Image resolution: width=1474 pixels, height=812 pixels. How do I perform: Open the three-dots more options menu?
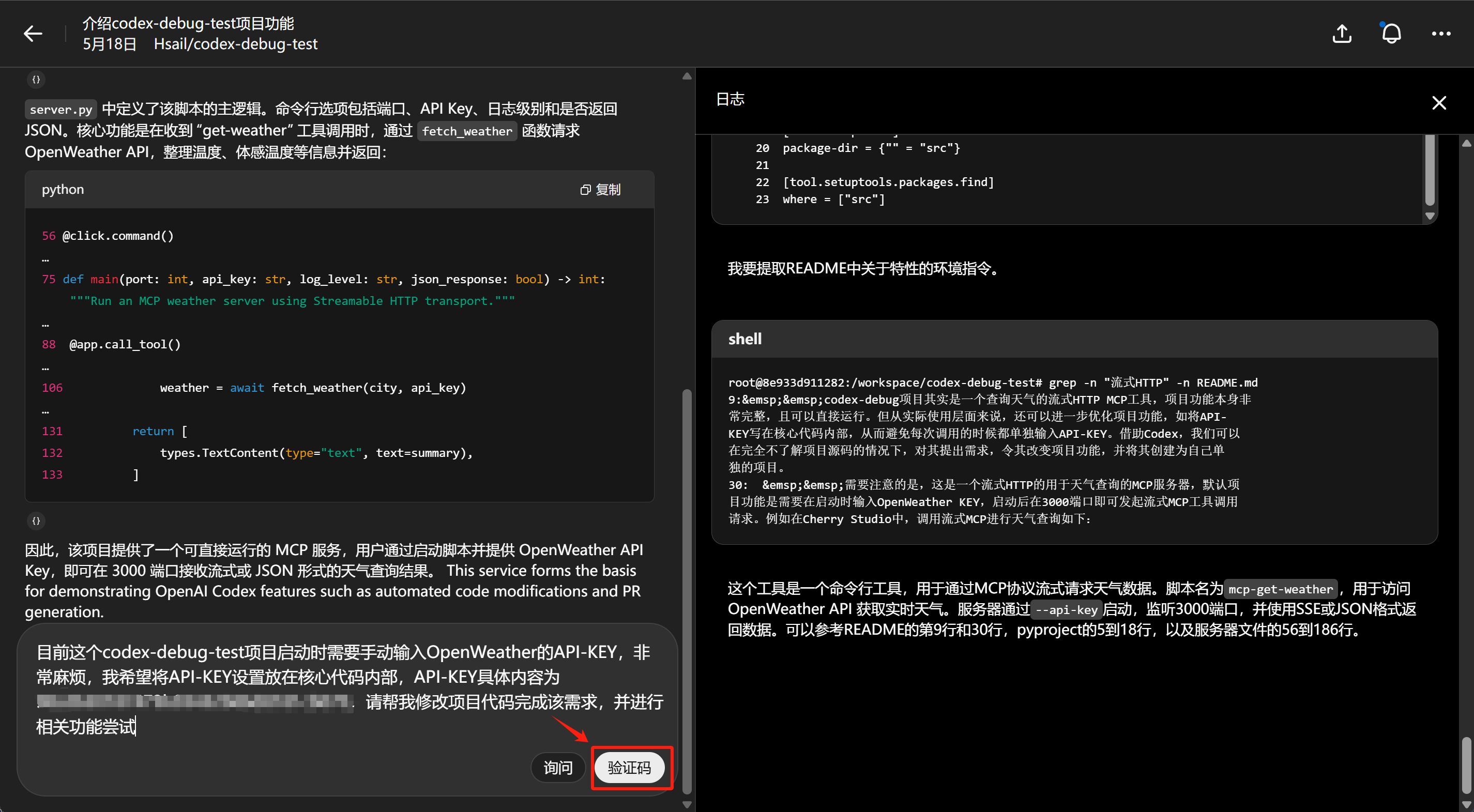click(1441, 34)
